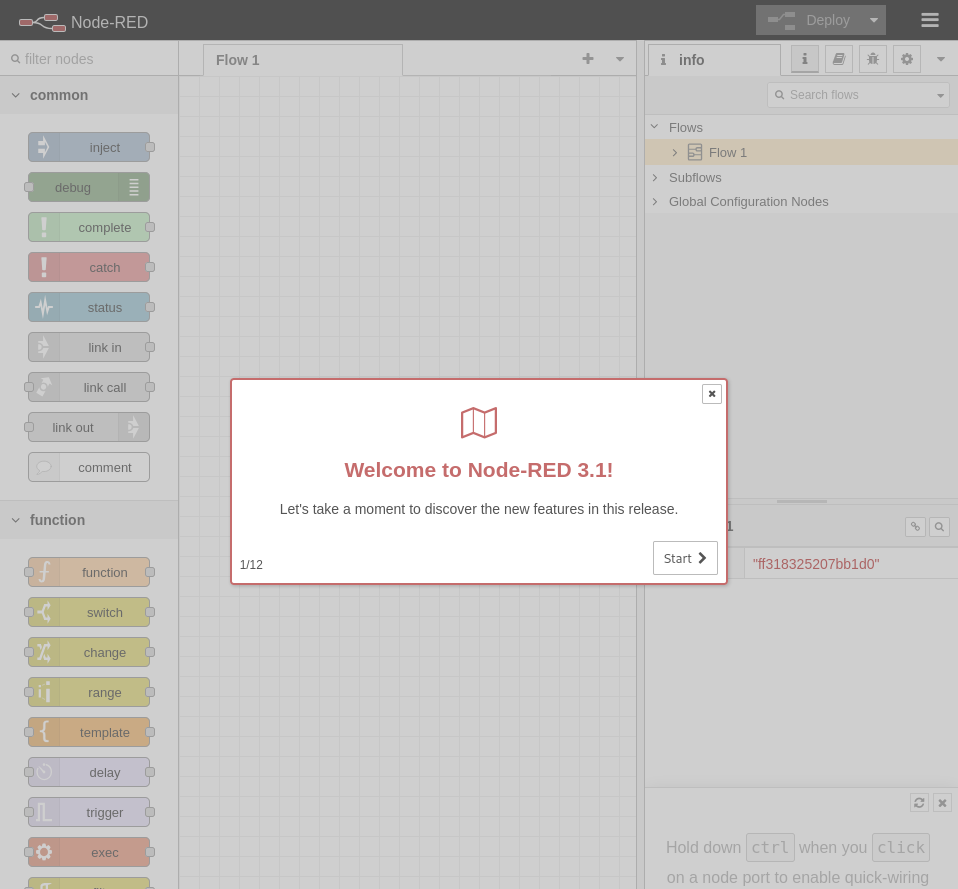Expand the Subflows section
This screenshot has height=889, width=958.
(x=655, y=177)
